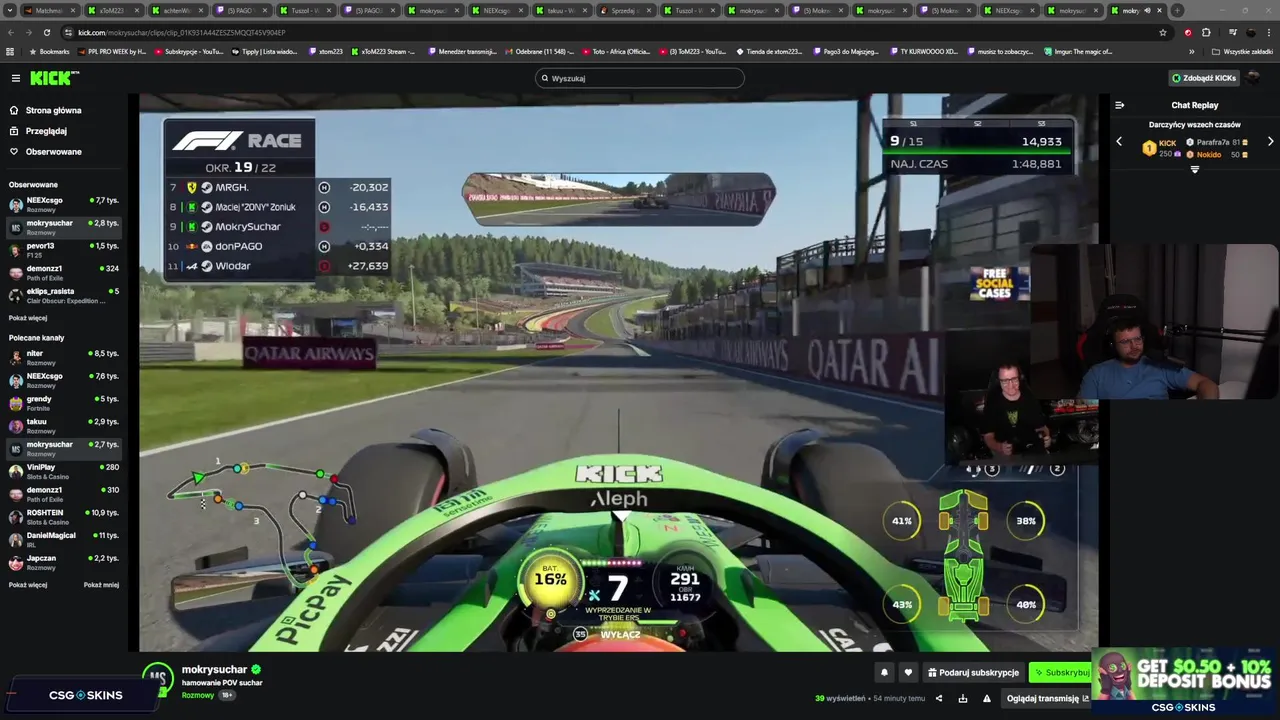The width and height of the screenshot is (1280, 720).
Task: Open recommended channel ROSHTEIN
Action: [63, 517]
